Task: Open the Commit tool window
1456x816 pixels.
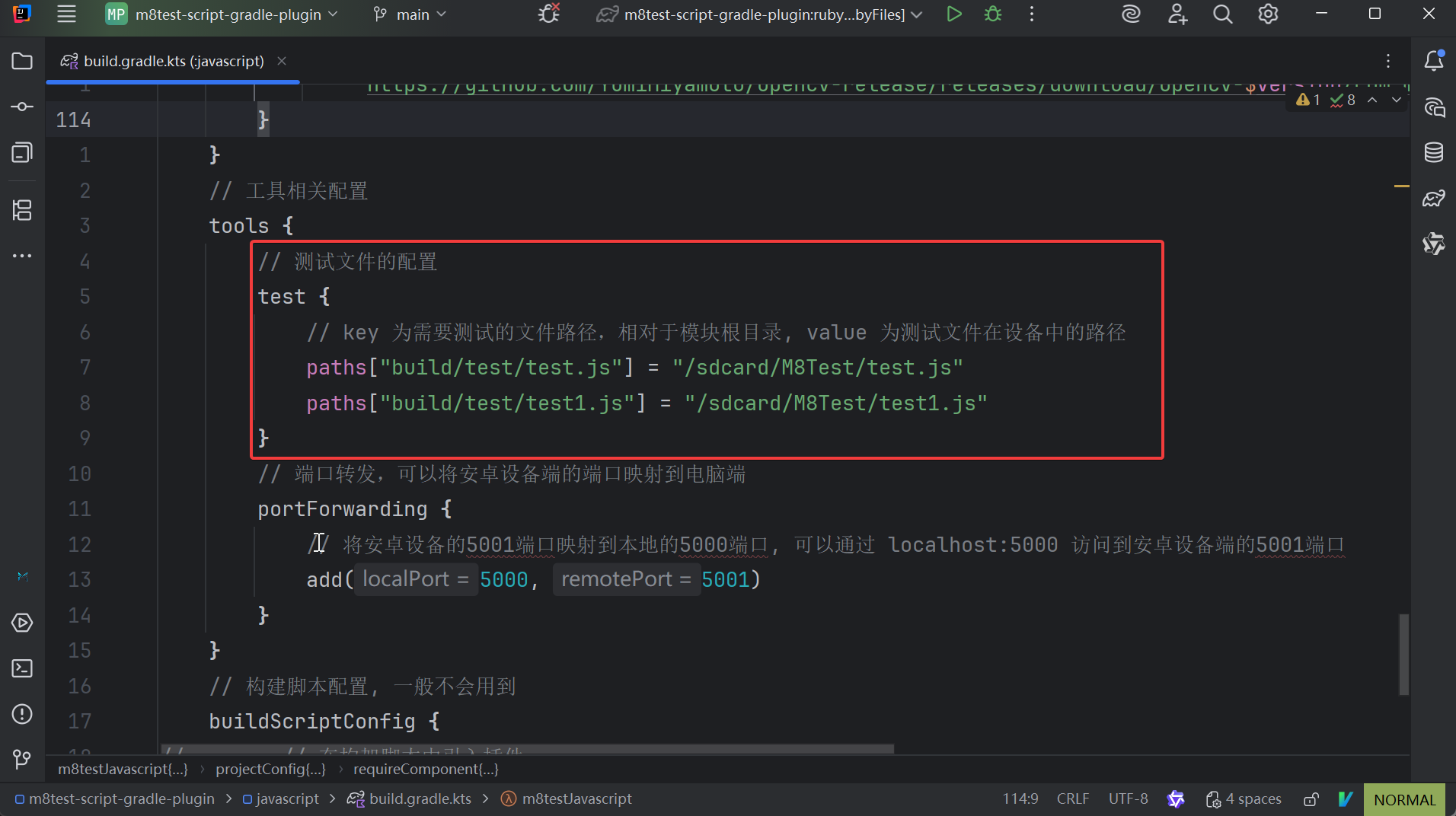Action: [x=22, y=107]
